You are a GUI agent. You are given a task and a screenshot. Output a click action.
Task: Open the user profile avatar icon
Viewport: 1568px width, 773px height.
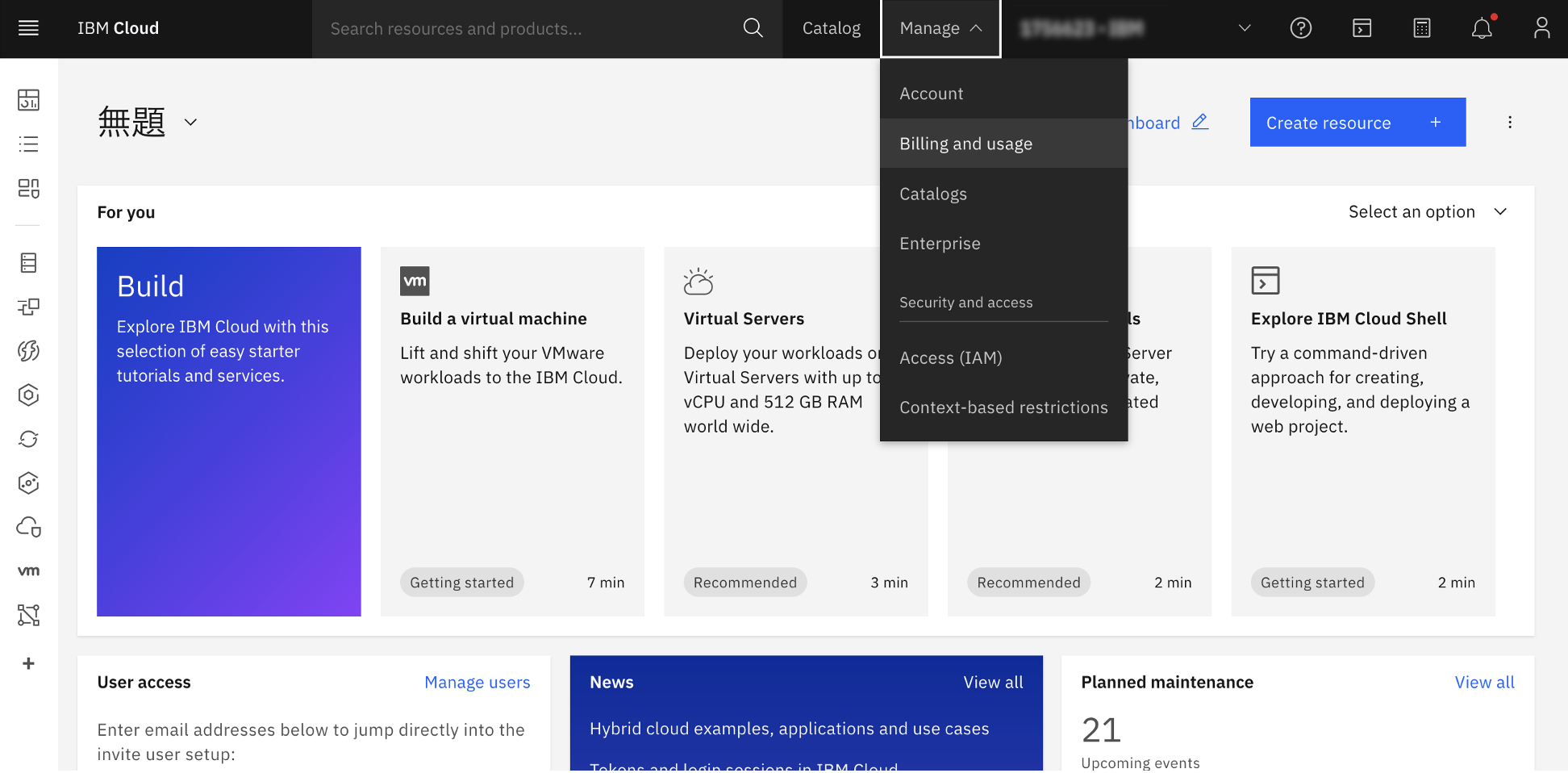[x=1541, y=28]
